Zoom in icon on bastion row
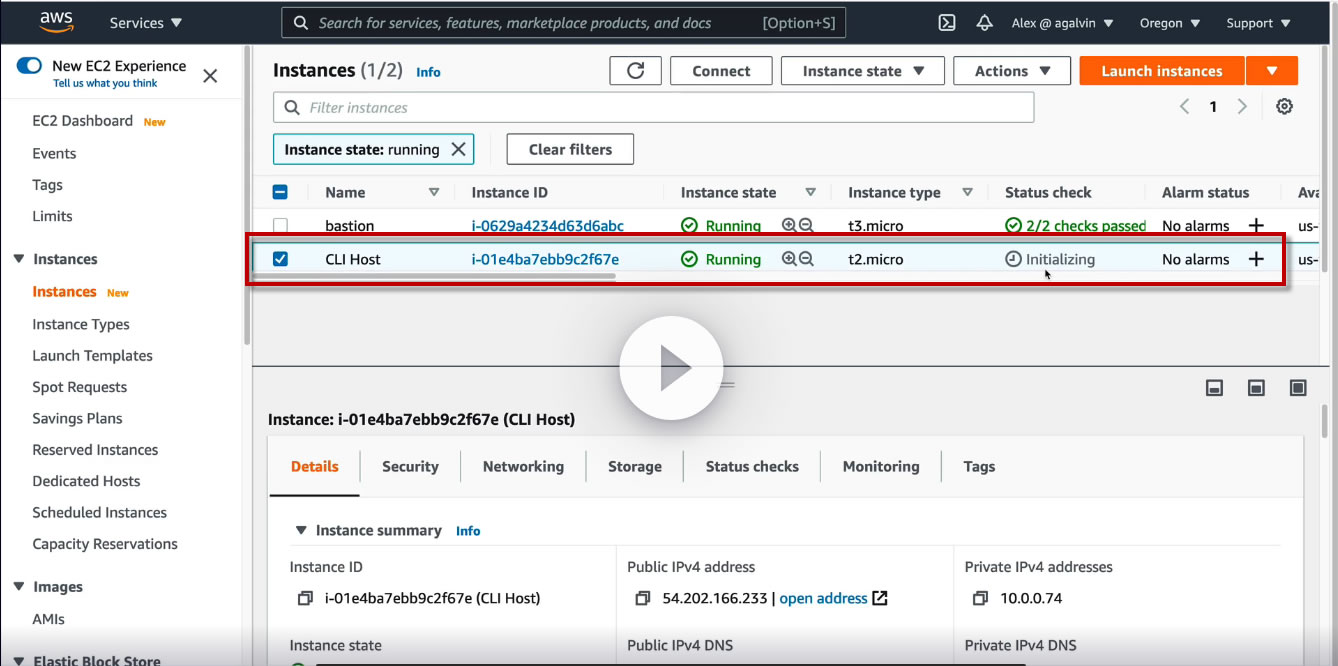 (x=789, y=226)
